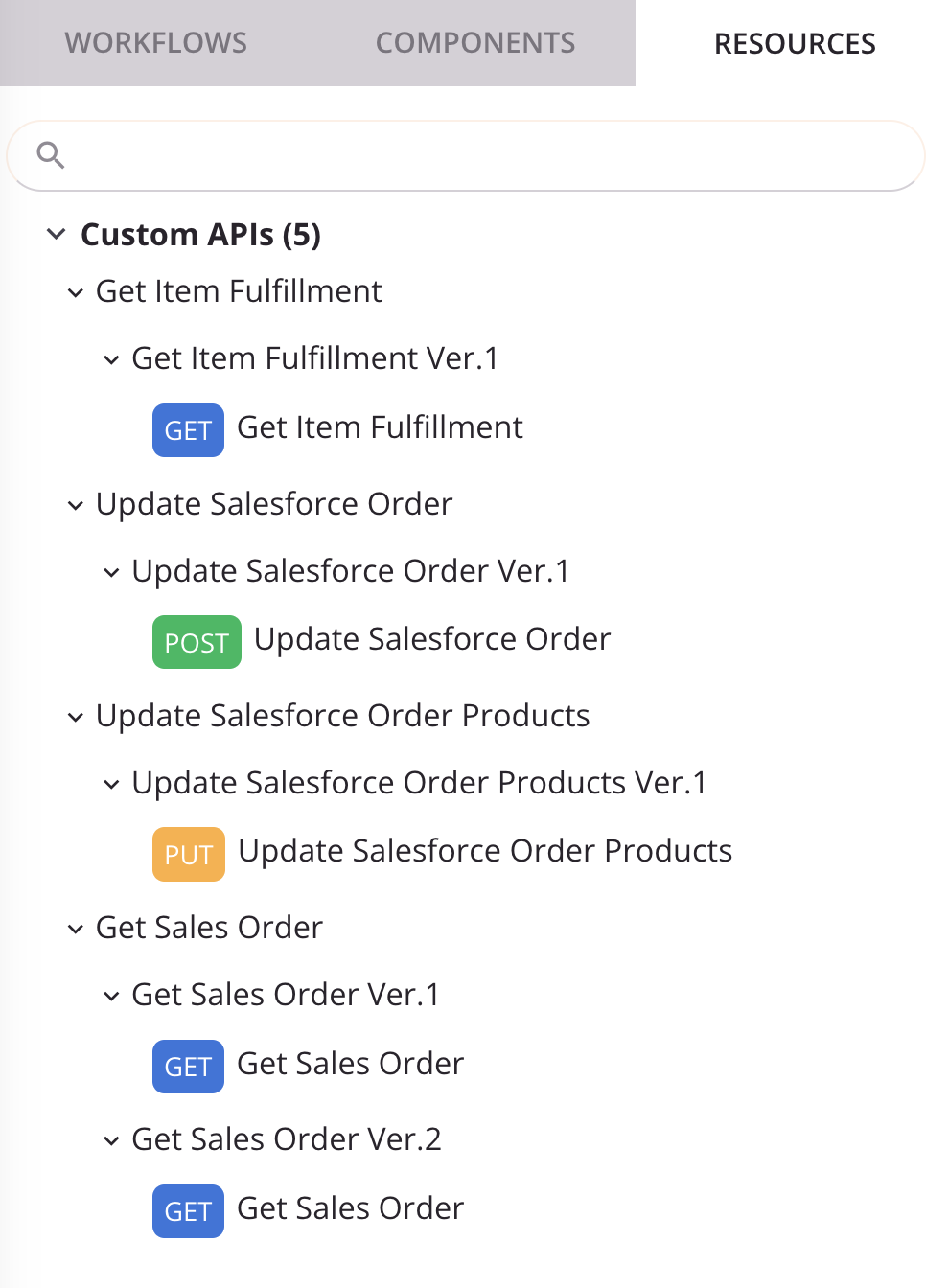
Task: Click POST badge for Update Salesforce Order
Action: (197, 642)
